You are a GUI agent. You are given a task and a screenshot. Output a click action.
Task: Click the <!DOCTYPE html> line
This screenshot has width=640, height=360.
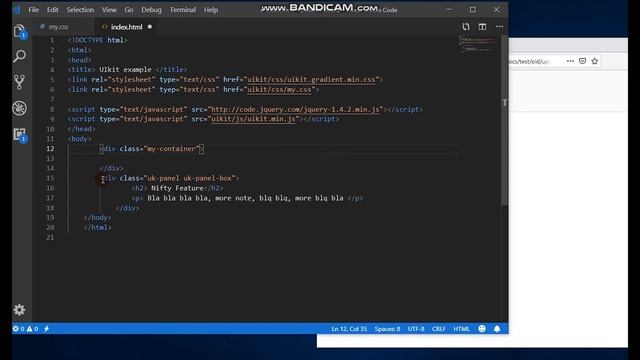(97, 40)
